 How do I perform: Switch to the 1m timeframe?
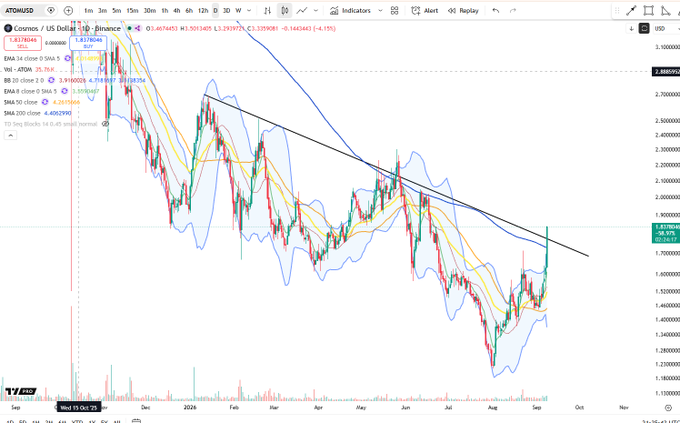[x=88, y=10]
